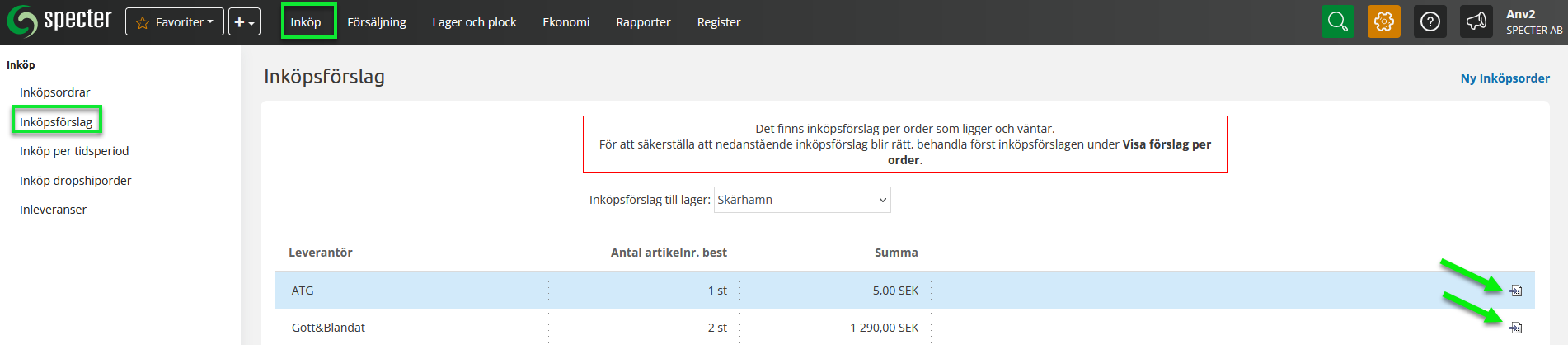Open the Inköp menu
Image resolution: width=1568 pixels, height=345 pixels.
tap(306, 22)
